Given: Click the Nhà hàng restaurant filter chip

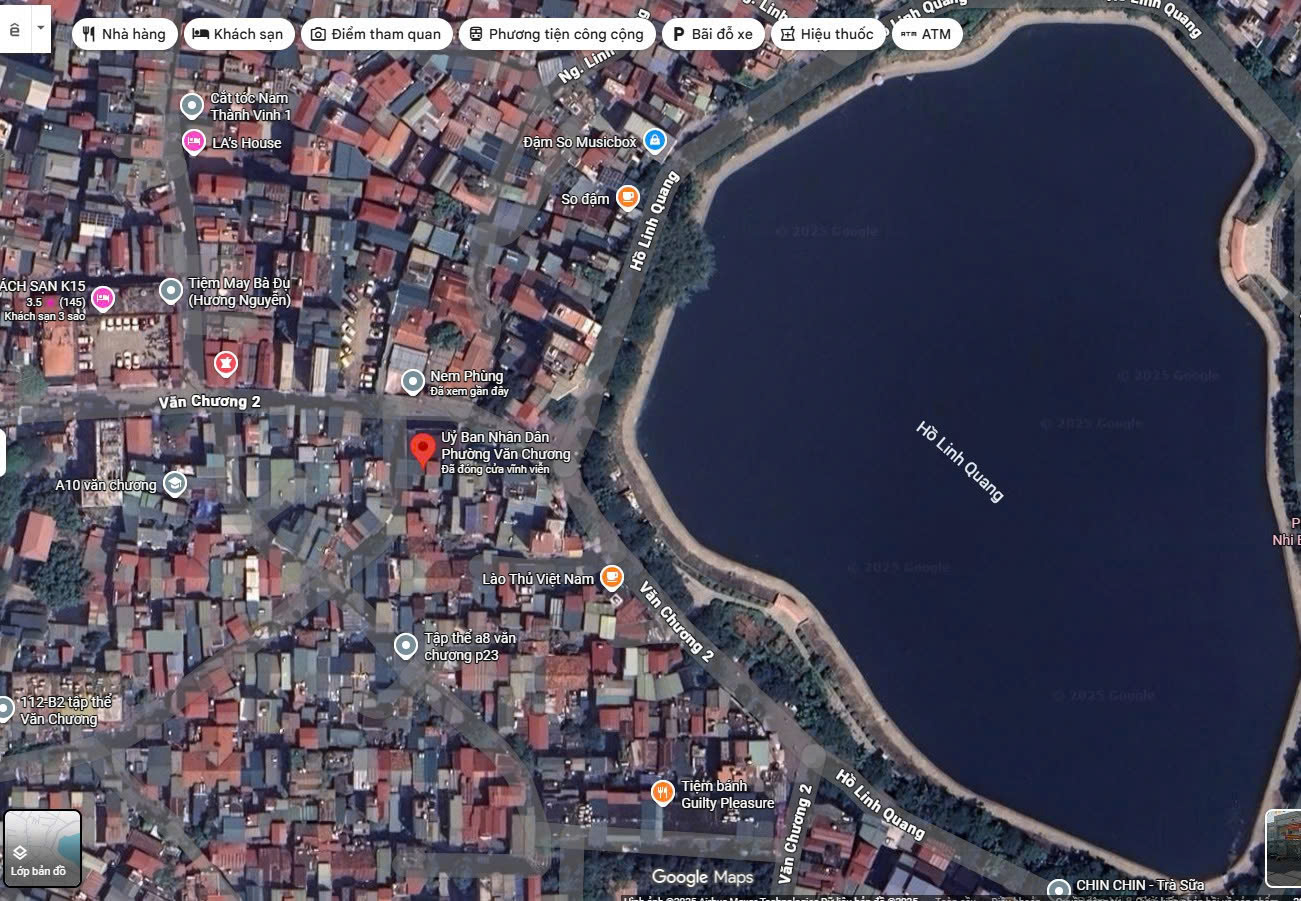Looking at the screenshot, I should click(x=124, y=34).
